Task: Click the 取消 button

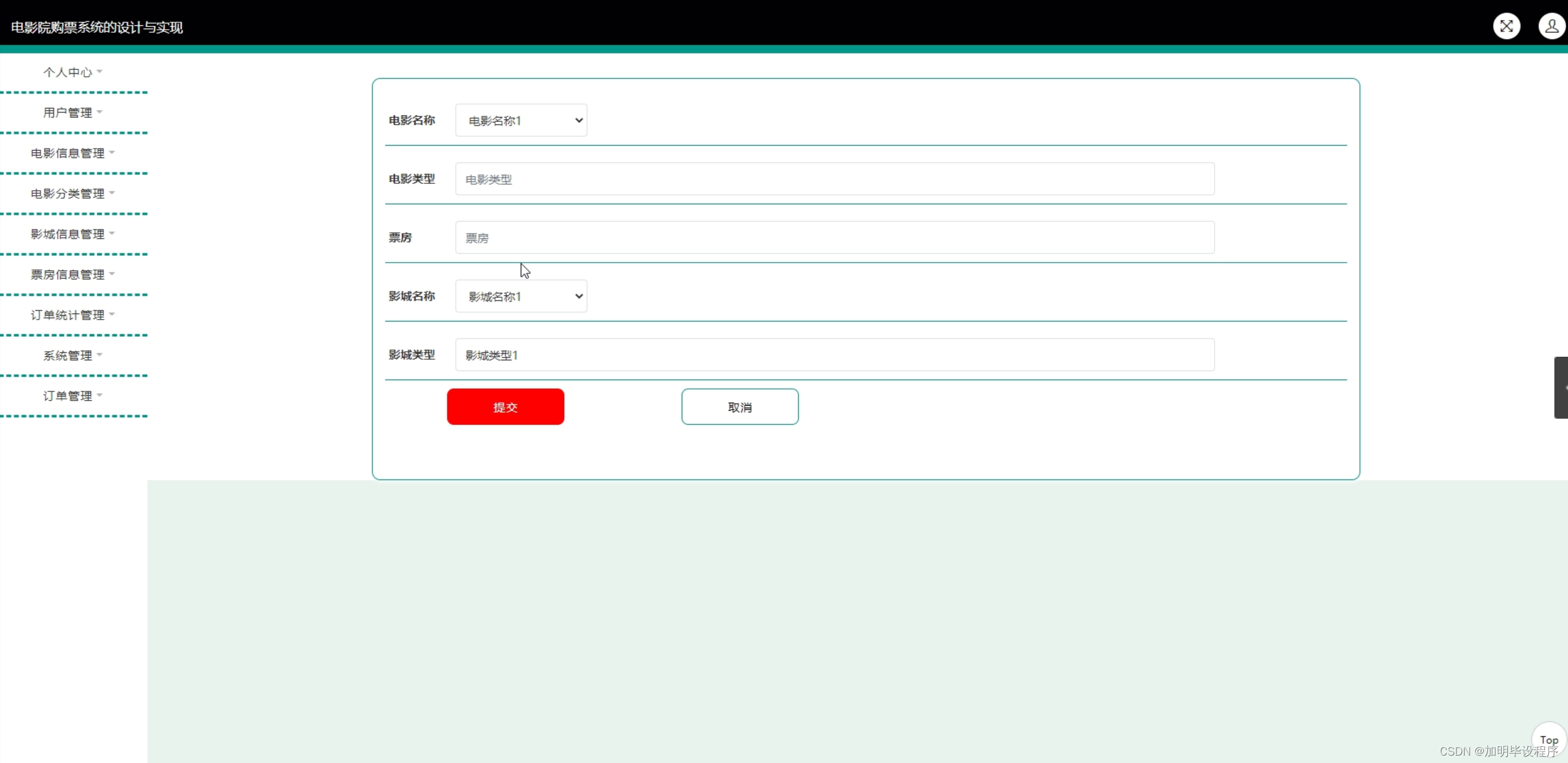Action: [739, 407]
